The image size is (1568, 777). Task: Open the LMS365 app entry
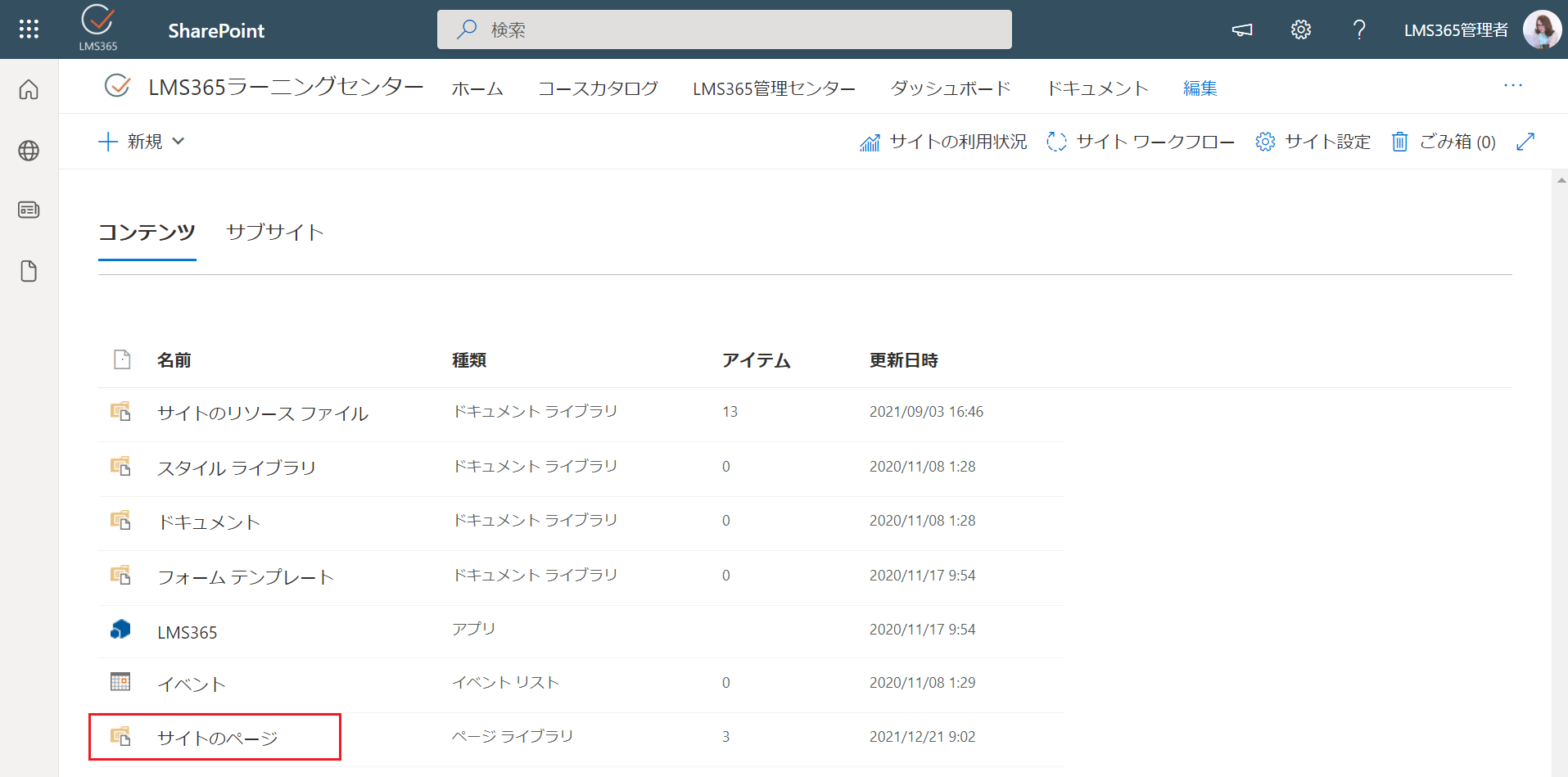[188, 632]
